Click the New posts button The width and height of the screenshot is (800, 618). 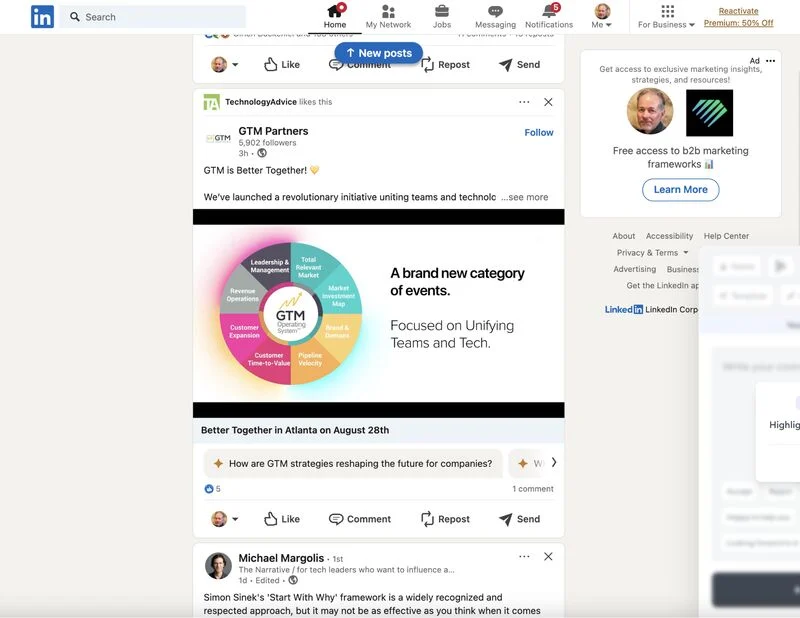click(x=379, y=53)
